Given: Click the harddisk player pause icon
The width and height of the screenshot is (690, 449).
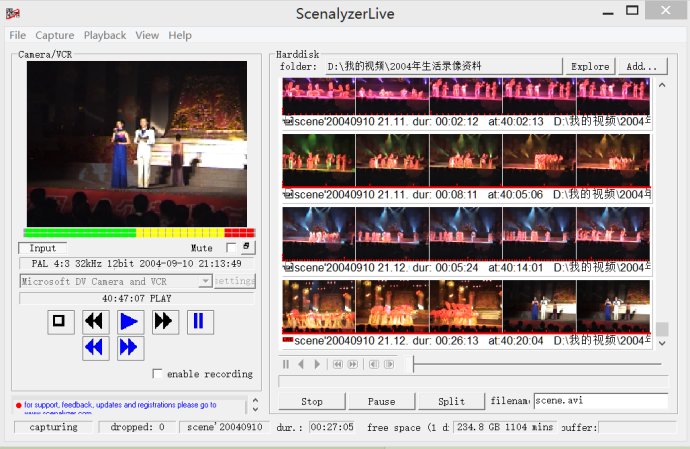Looking at the screenshot, I should [x=286, y=364].
